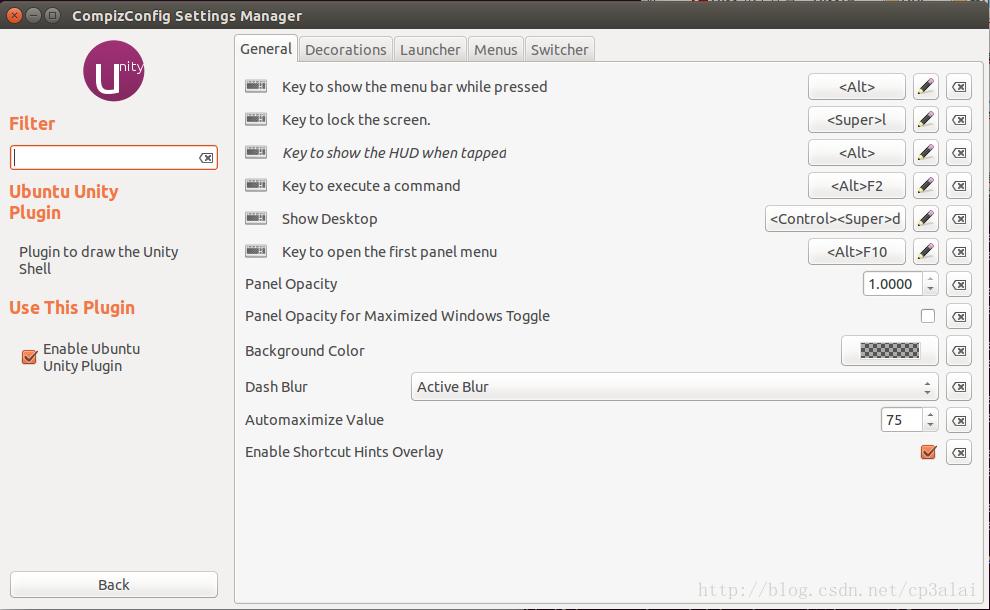Image resolution: width=990 pixels, height=610 pixels.
Task: Change the <Alt> binding for menu bar key
Action: (857, 87)
